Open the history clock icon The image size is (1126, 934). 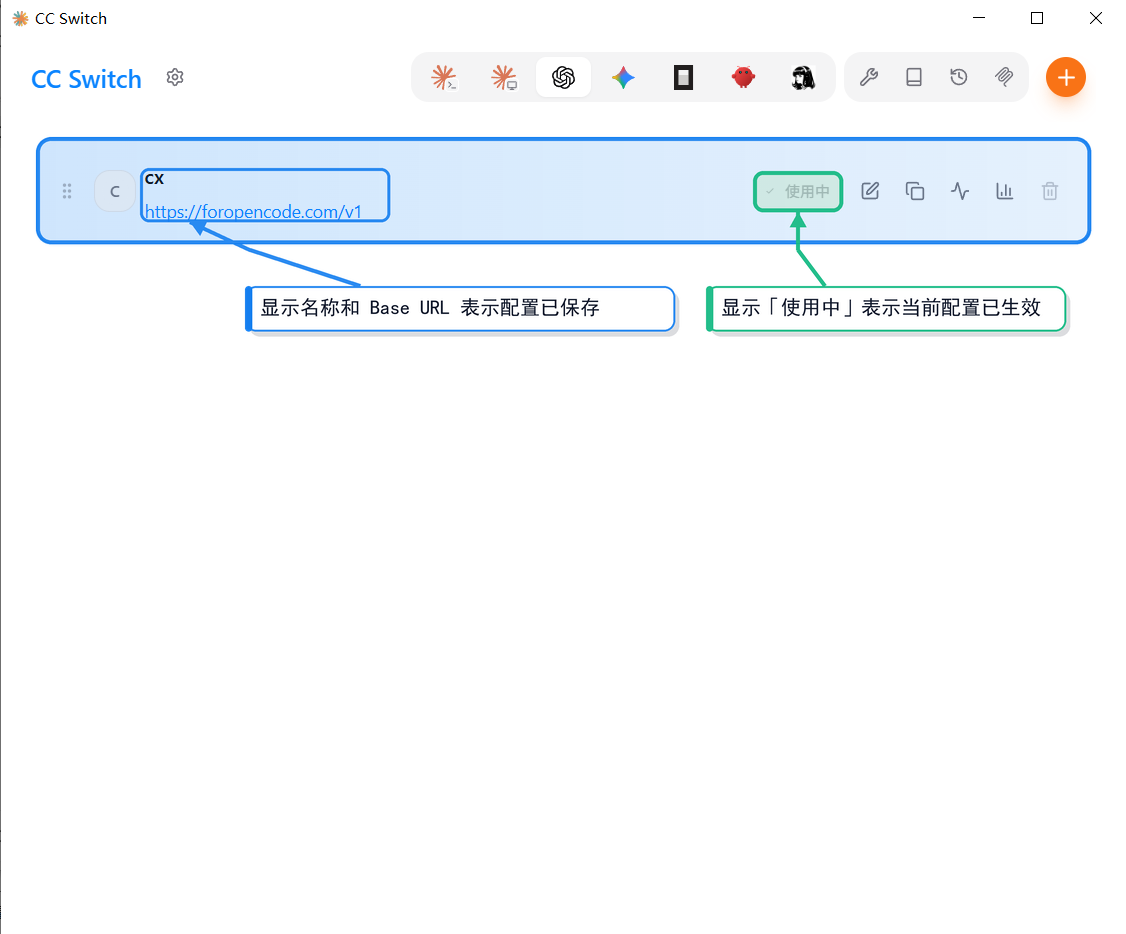(x=959, y=77)
